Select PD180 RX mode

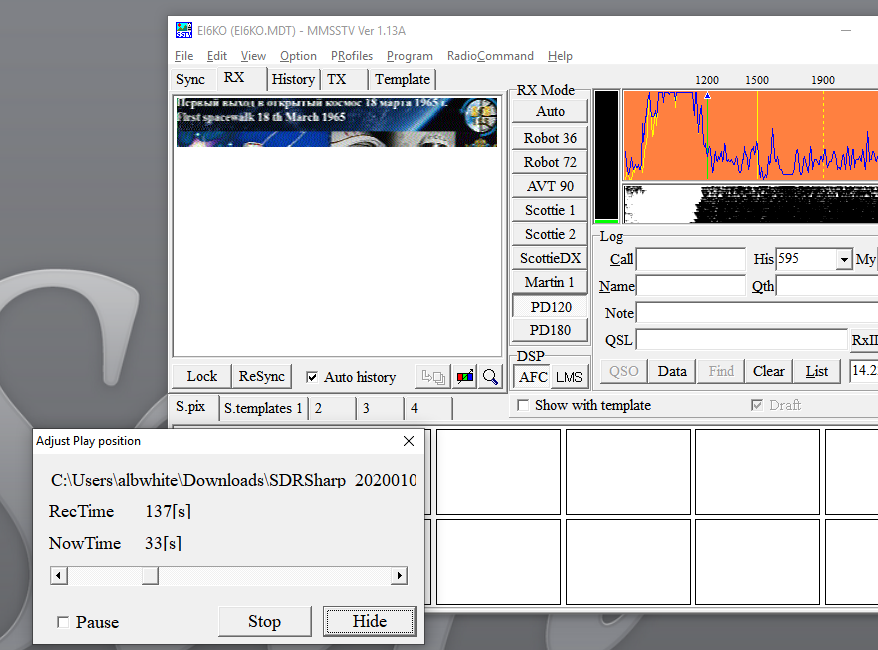coord(550,330)
